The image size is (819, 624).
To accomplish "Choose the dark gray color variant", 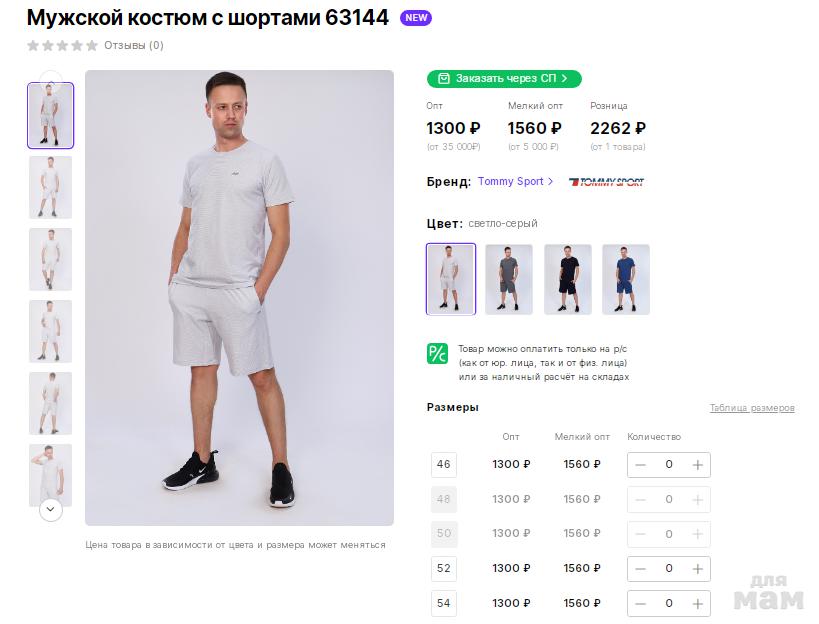I will point(509,279).
